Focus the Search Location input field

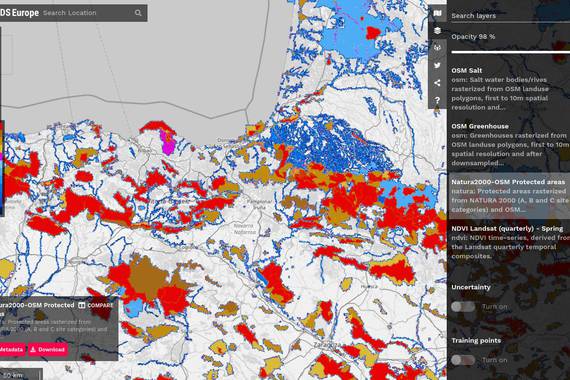coord(87,13)
